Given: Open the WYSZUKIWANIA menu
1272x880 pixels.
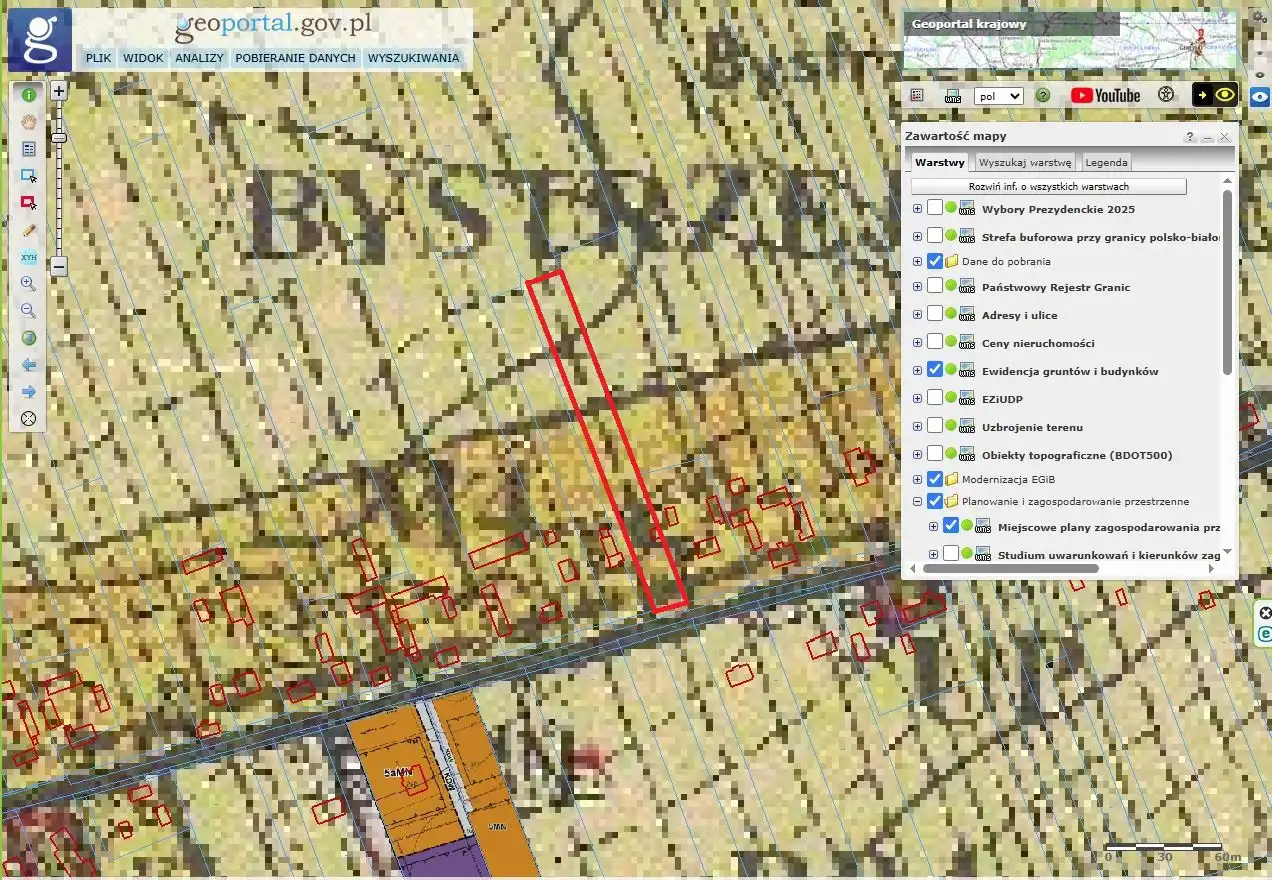Looking at the screenshot, I should pyautogui.click(x=413, y=58).
